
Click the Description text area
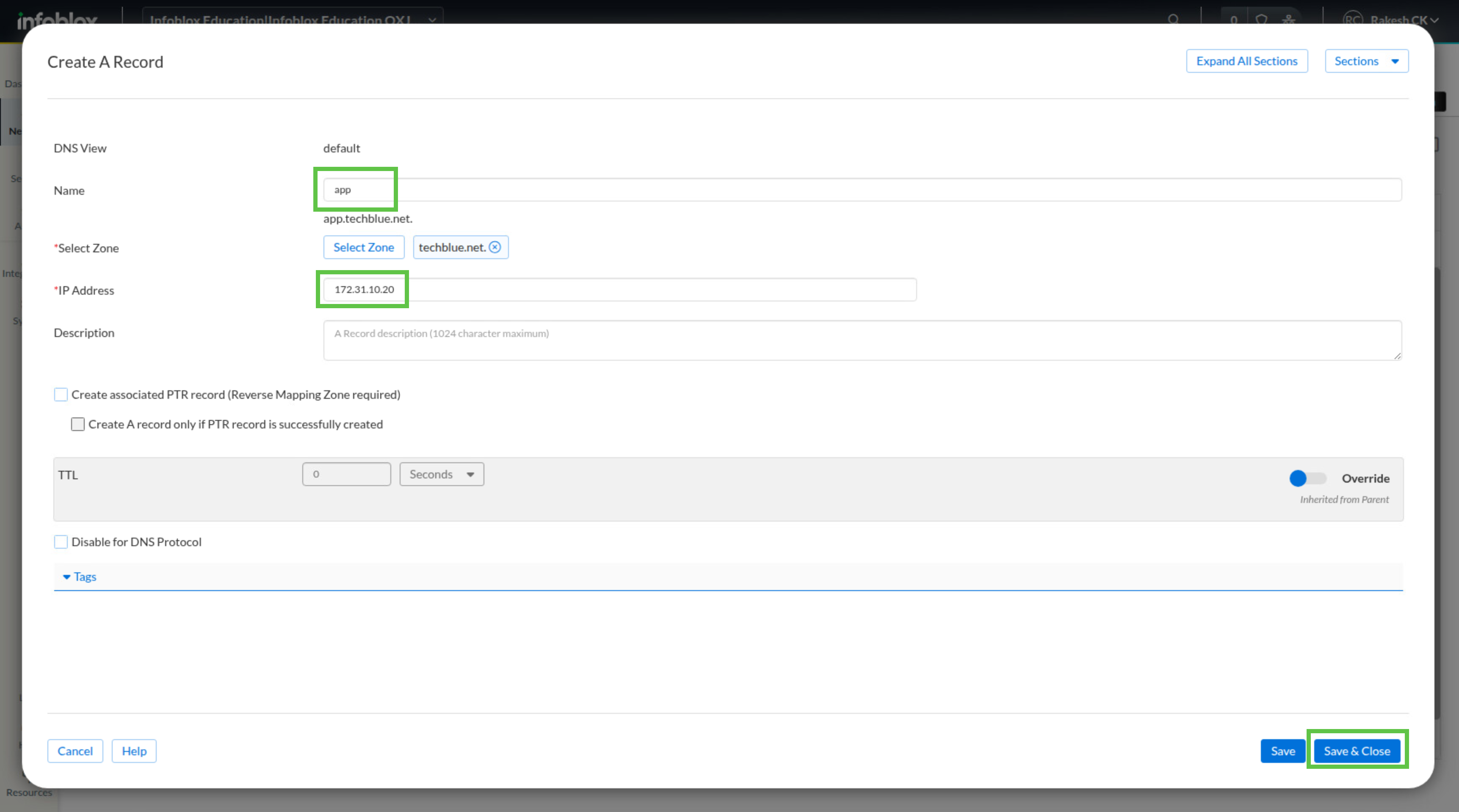tap(862, 340)
